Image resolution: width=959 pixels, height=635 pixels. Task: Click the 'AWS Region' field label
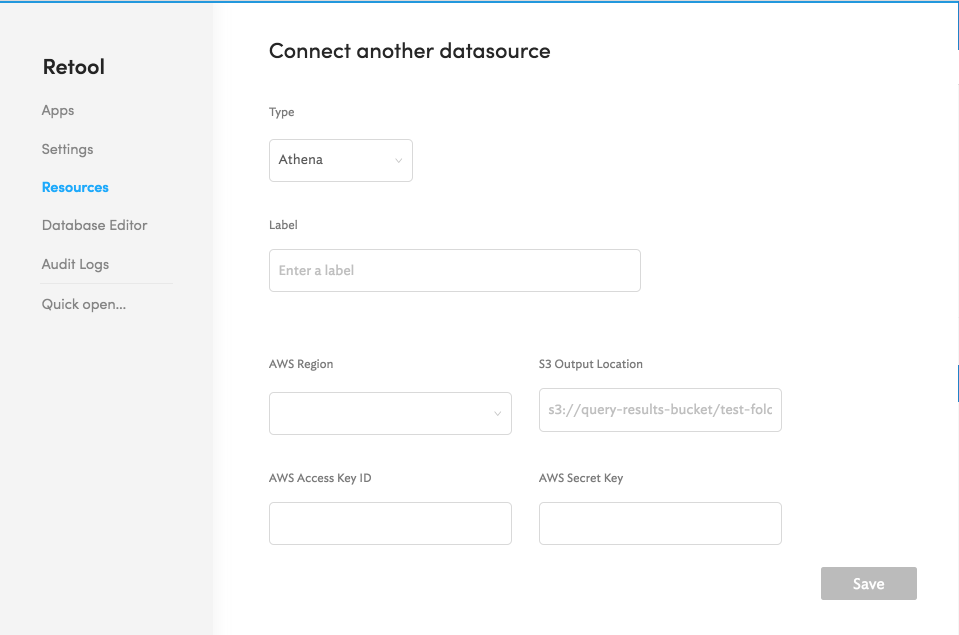(301, 364)
